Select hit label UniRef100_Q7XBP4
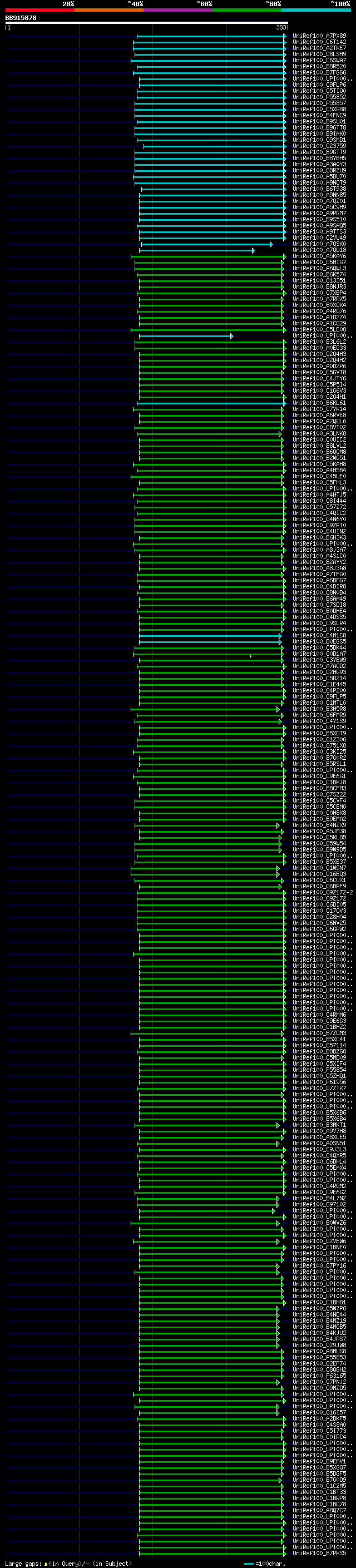The width and height of the screenshot is (356, 1568). click(319, 293)
